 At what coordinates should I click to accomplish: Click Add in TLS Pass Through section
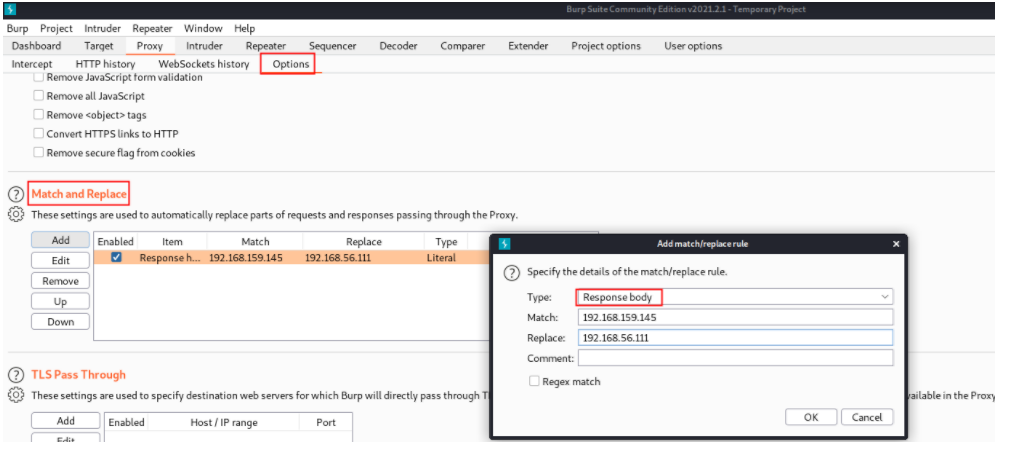pyautogui.click(x=66, y=421)
